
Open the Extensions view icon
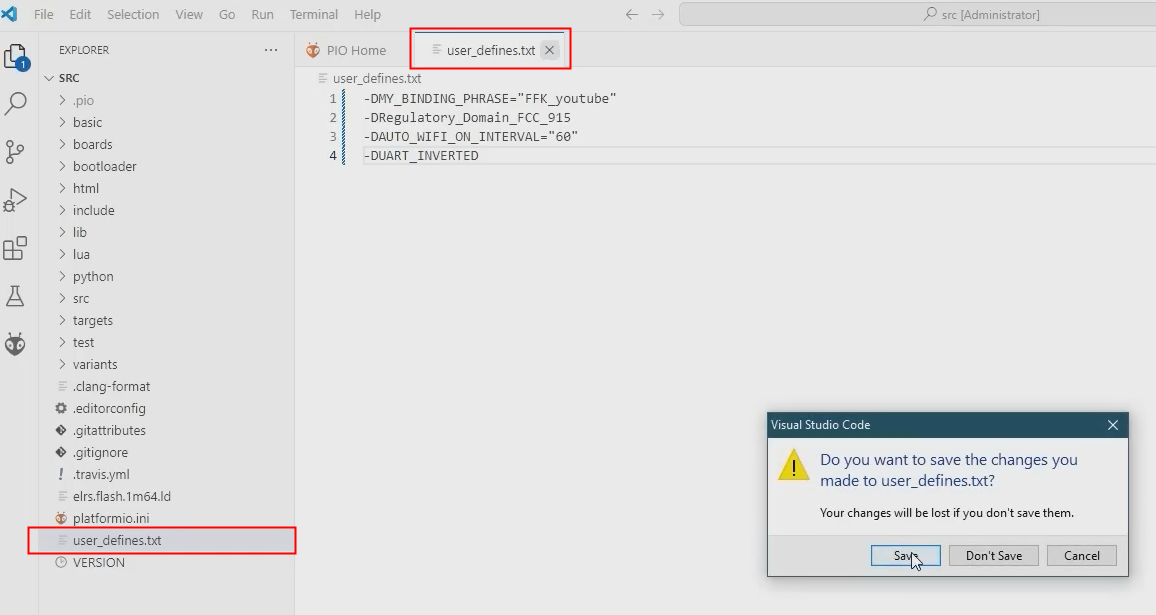coord(16,248)
